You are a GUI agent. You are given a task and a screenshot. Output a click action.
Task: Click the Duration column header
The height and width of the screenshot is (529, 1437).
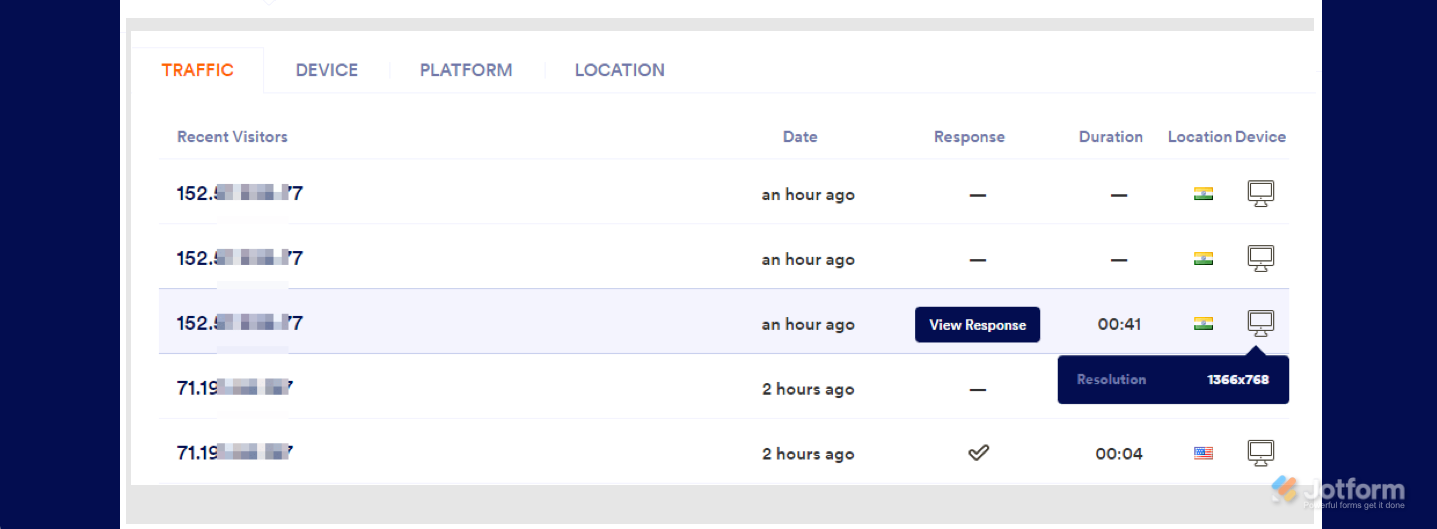click(x=1110, y=137)
